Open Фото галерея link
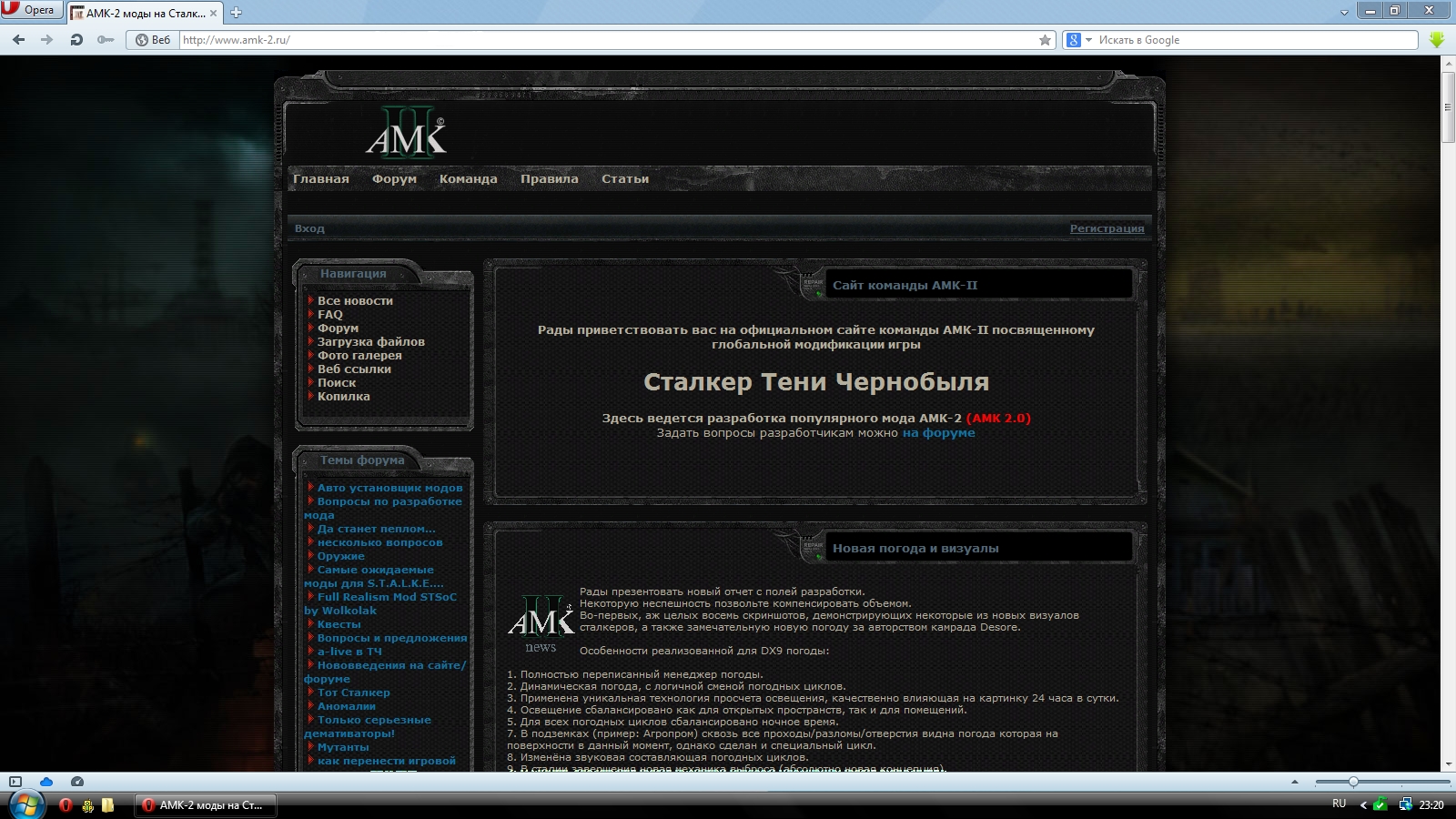Screen dimensions: 1456x819 [x=359, y=356]
